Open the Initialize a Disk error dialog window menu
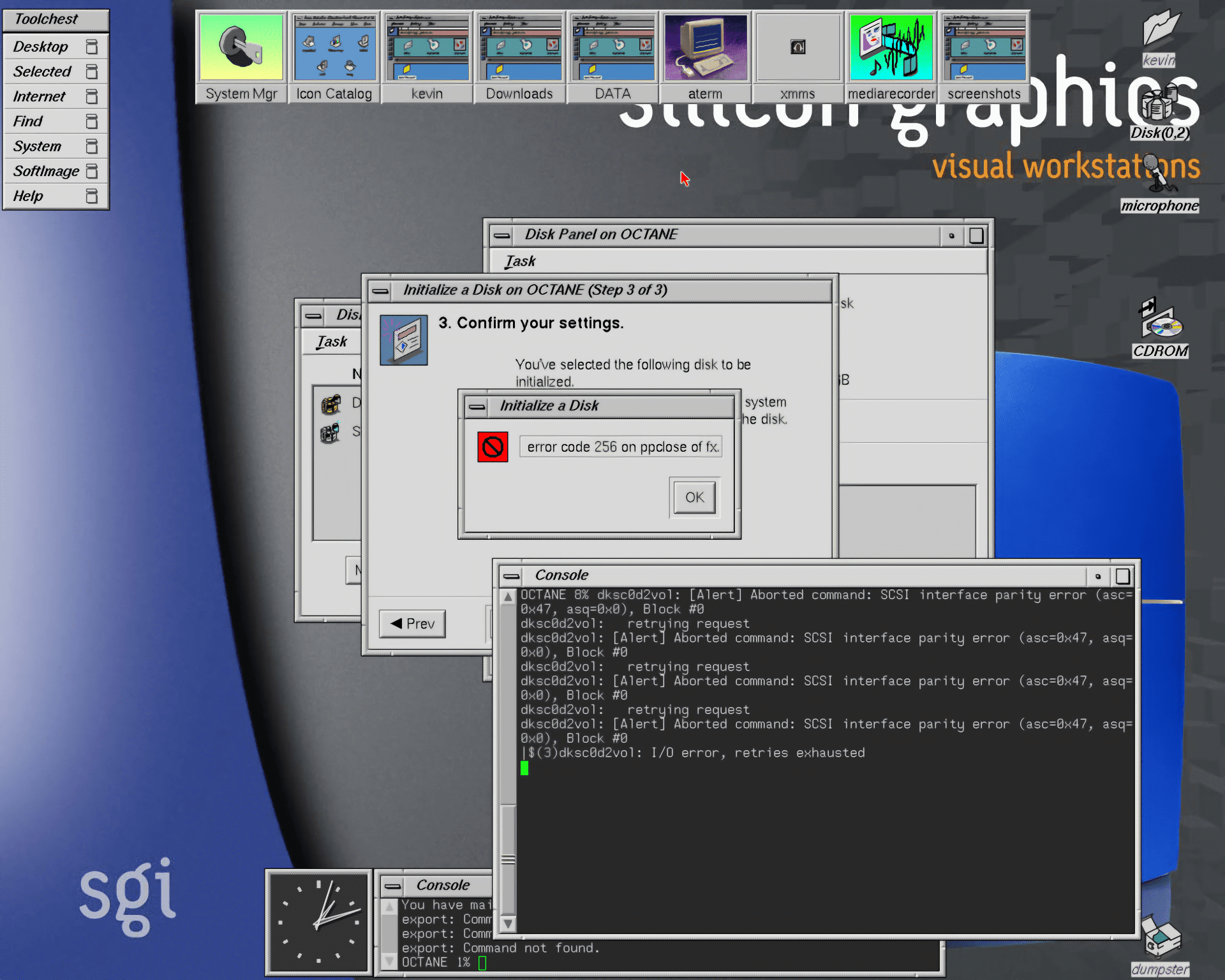Image resolution: width=1225 pixels, height=980 pixels. click(477, 406)
